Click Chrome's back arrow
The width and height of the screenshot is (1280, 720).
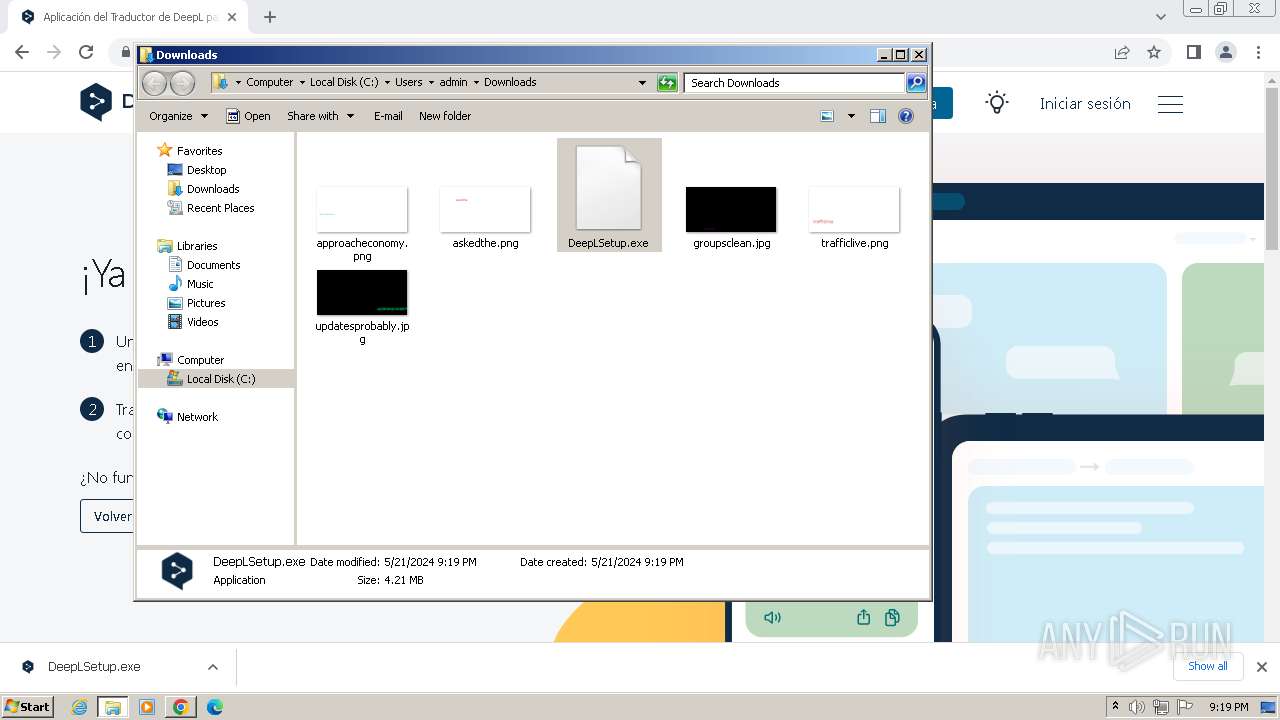(x=22, y=52)
